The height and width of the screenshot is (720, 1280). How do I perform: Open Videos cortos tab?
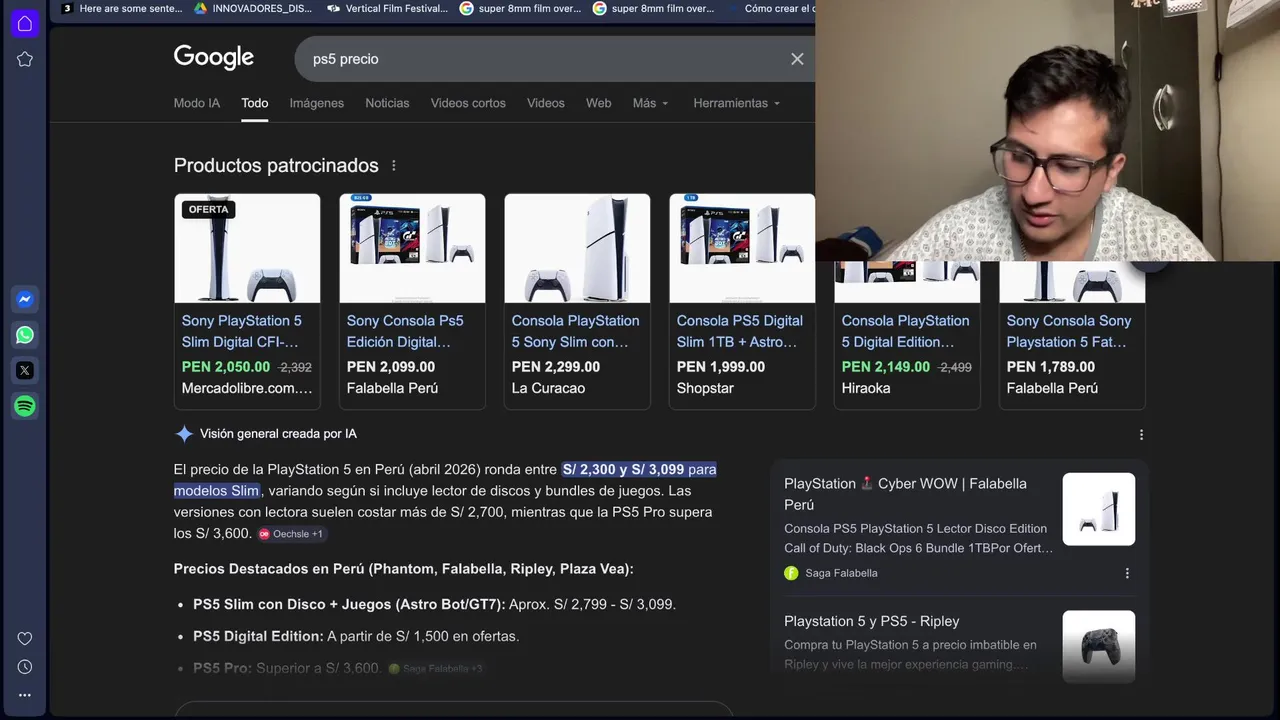(x=468, y=103)
